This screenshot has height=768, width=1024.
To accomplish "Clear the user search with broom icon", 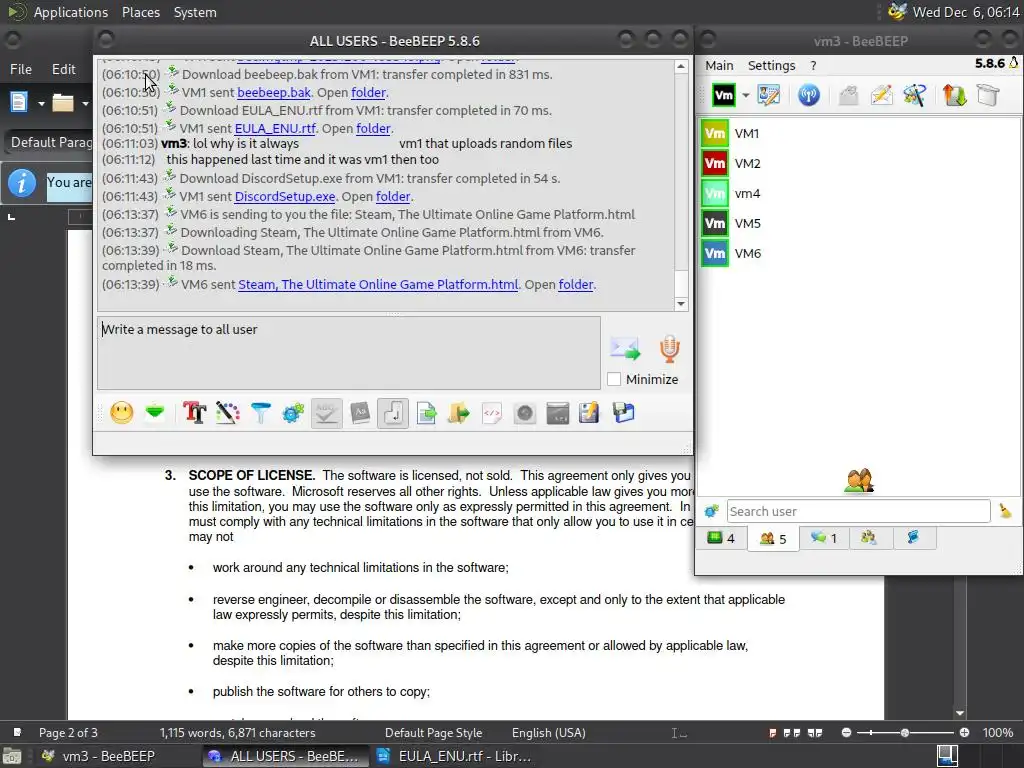I will (1005, 511).
